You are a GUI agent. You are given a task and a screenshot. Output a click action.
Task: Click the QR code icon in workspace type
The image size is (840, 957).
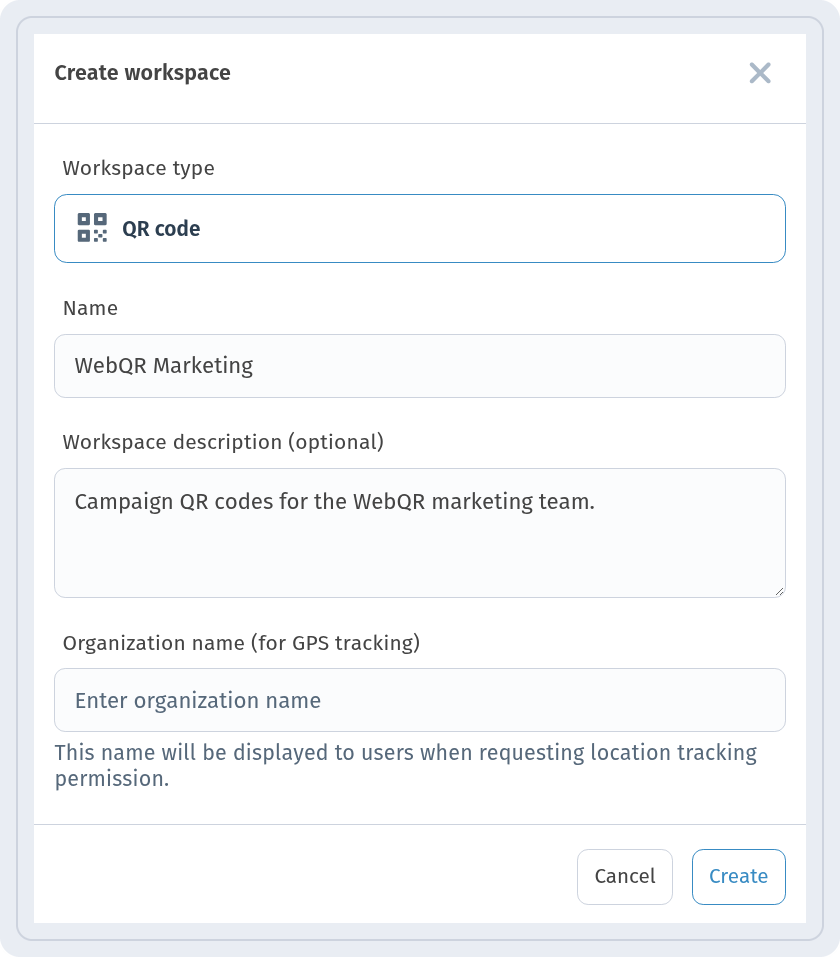(x=92, y=228)
